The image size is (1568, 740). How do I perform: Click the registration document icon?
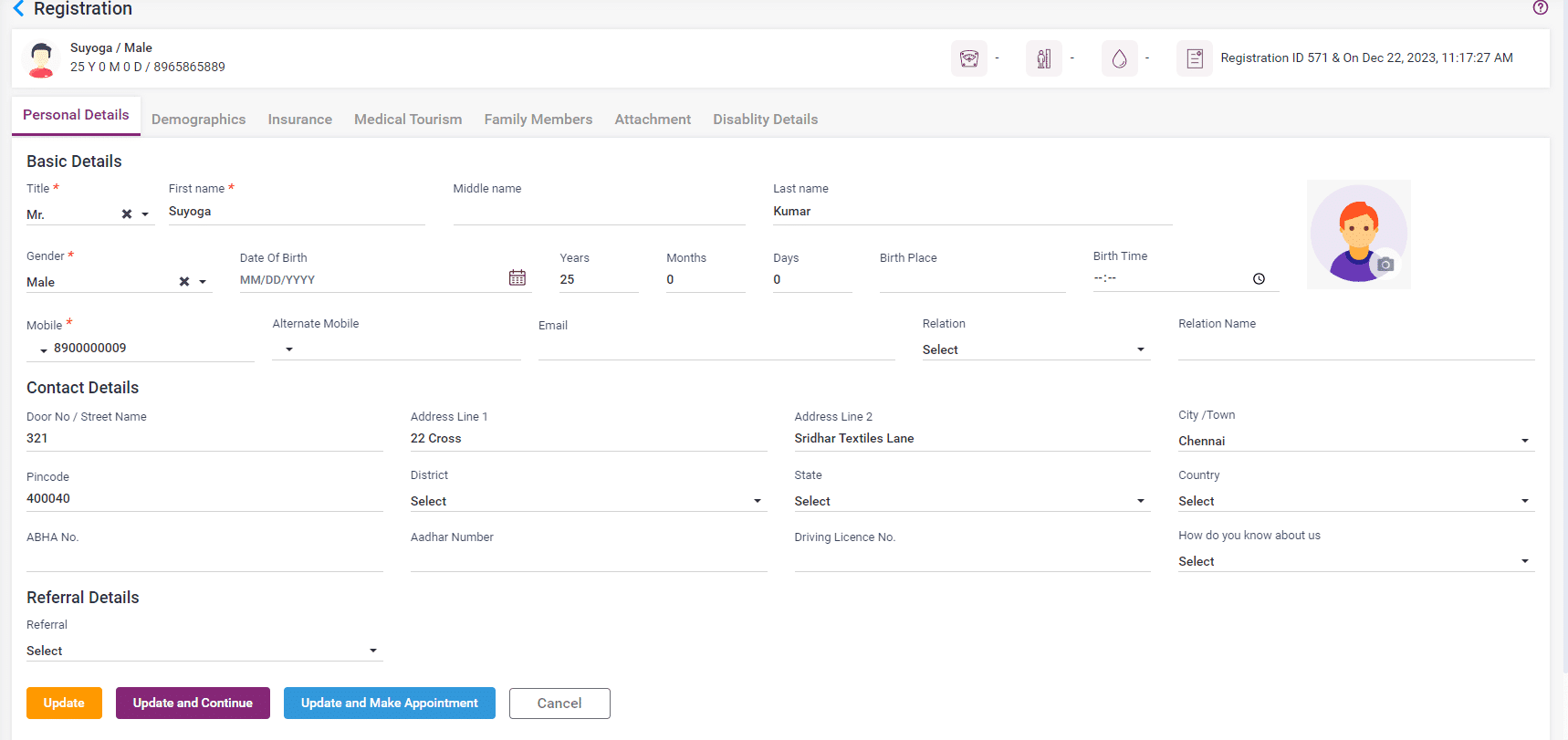click(1194, 58)
